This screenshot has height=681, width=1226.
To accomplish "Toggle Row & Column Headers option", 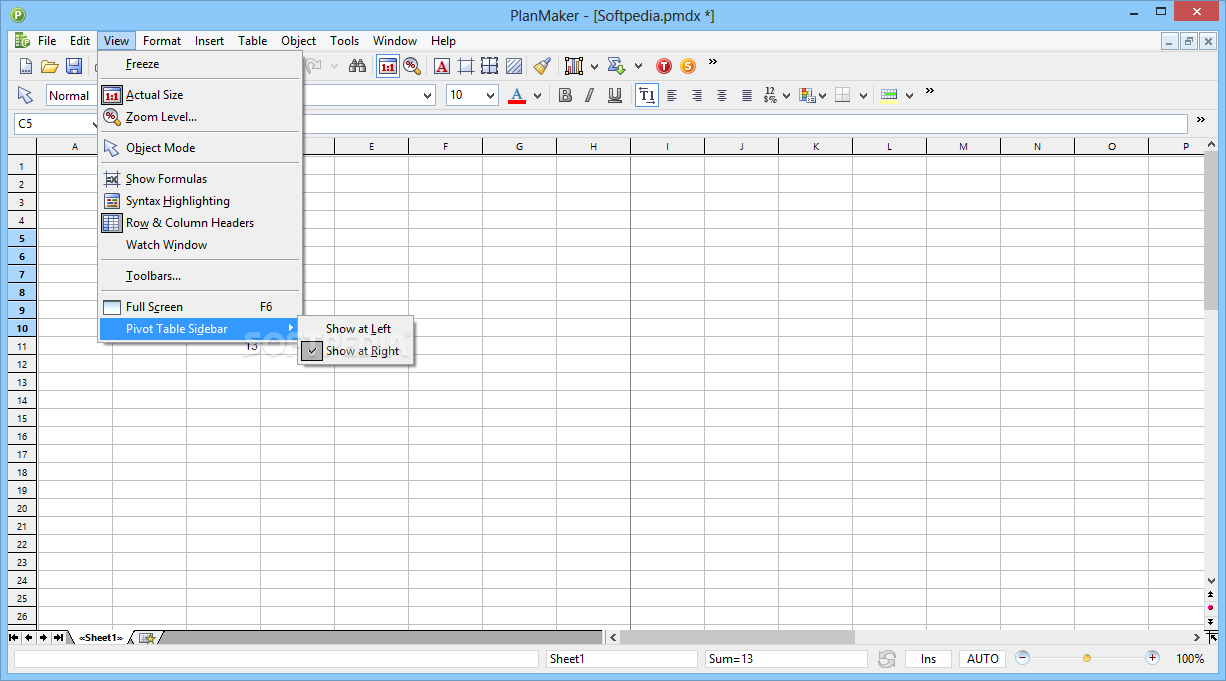I will pyautogui.click(x=200, y=223).
